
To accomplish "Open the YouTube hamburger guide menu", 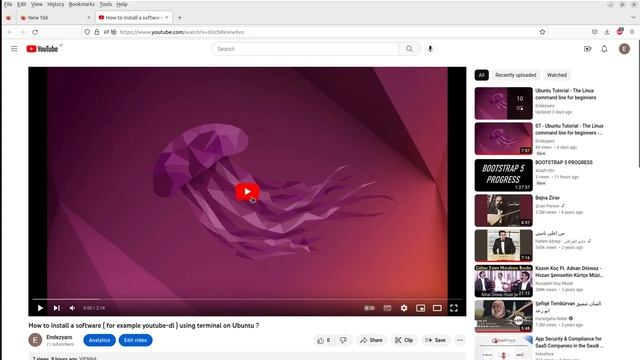I will 14,49.
